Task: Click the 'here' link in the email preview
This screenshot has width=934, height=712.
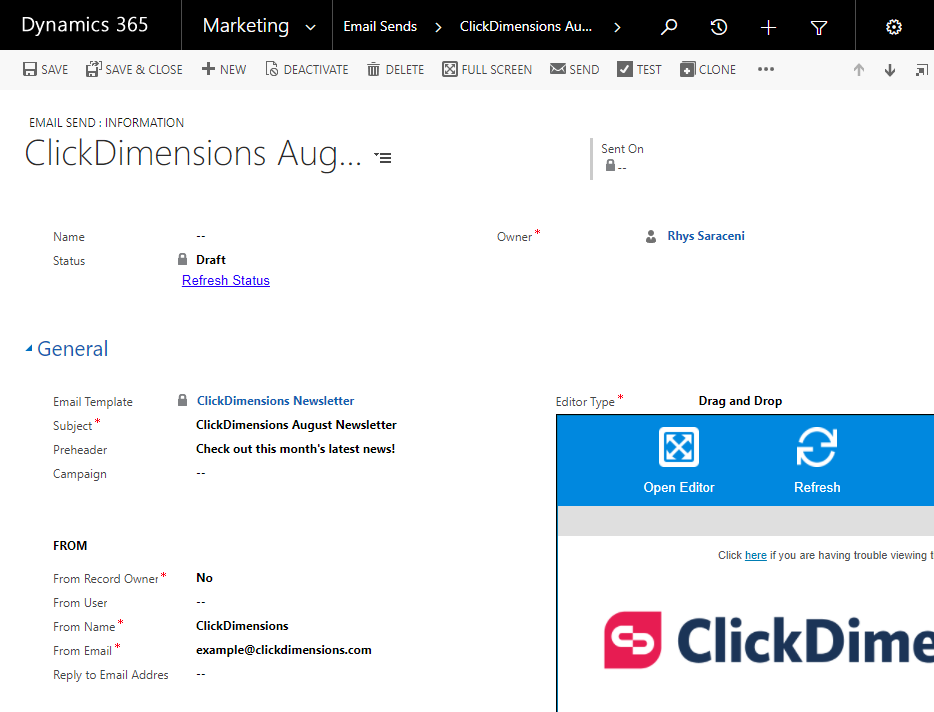Action: pyautogui.click(x=755, y=555)
